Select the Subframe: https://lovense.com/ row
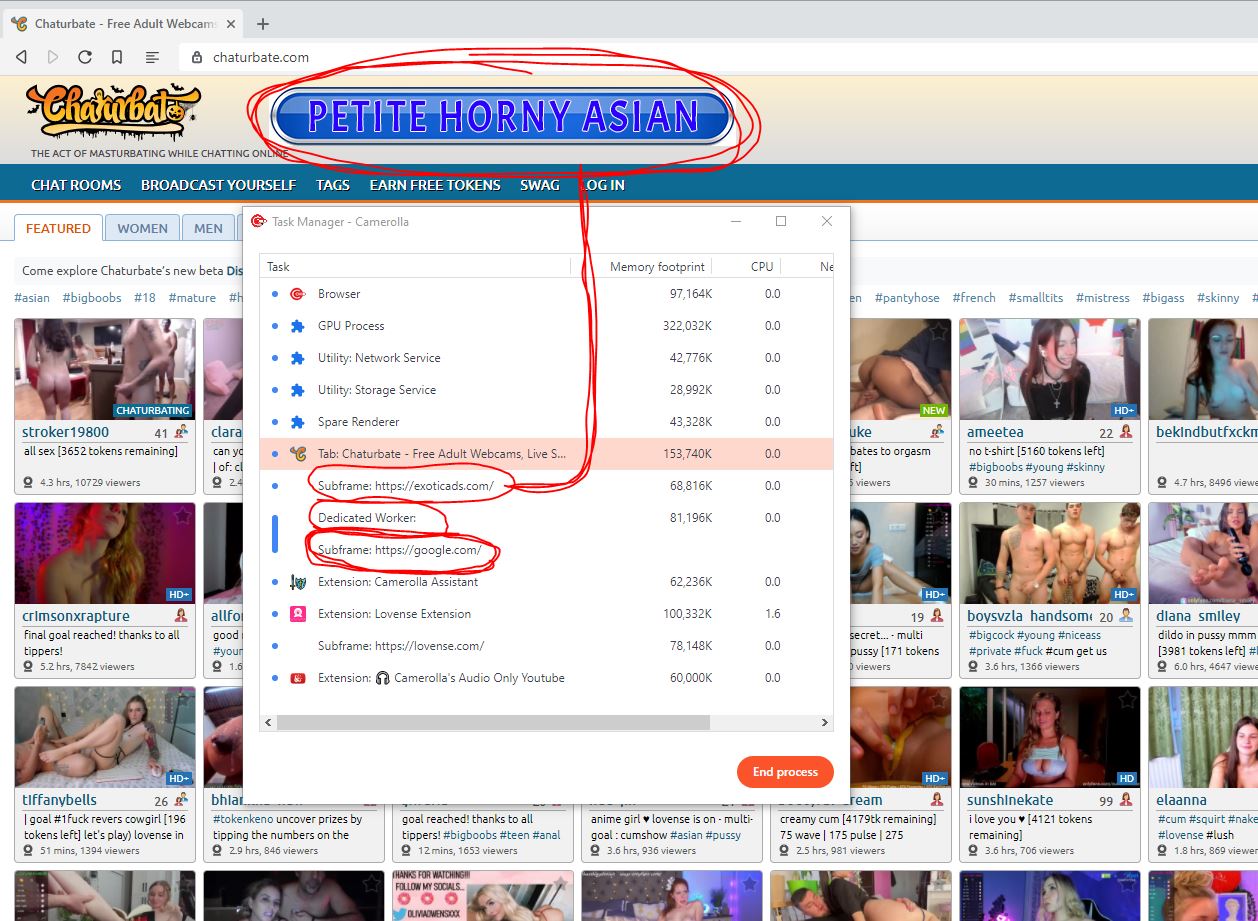Screen dimensions: 1258x921 (x=546, y=646)
